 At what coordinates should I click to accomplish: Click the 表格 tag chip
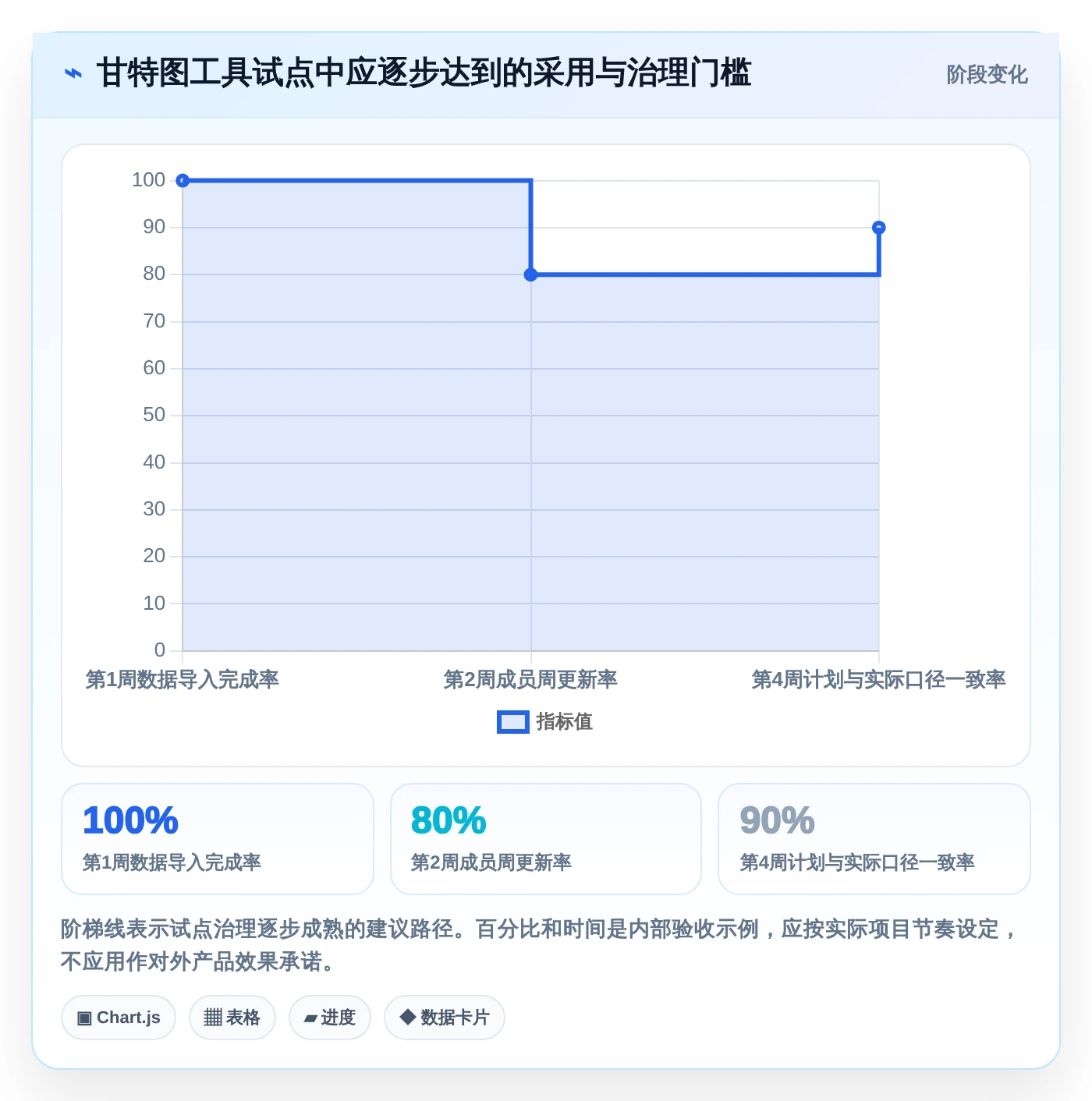click(x=232, y=1018)
